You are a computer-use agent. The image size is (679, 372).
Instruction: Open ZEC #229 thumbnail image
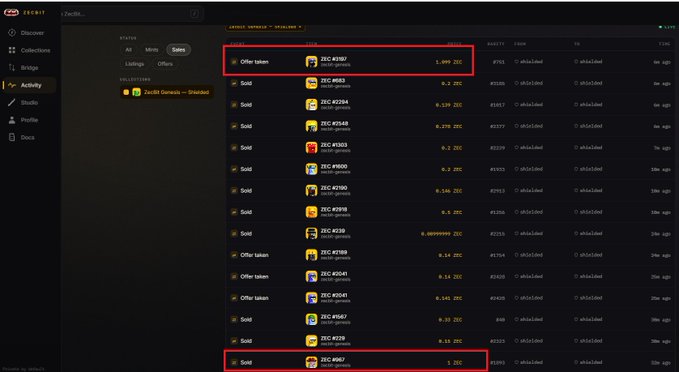pos(311,341)
